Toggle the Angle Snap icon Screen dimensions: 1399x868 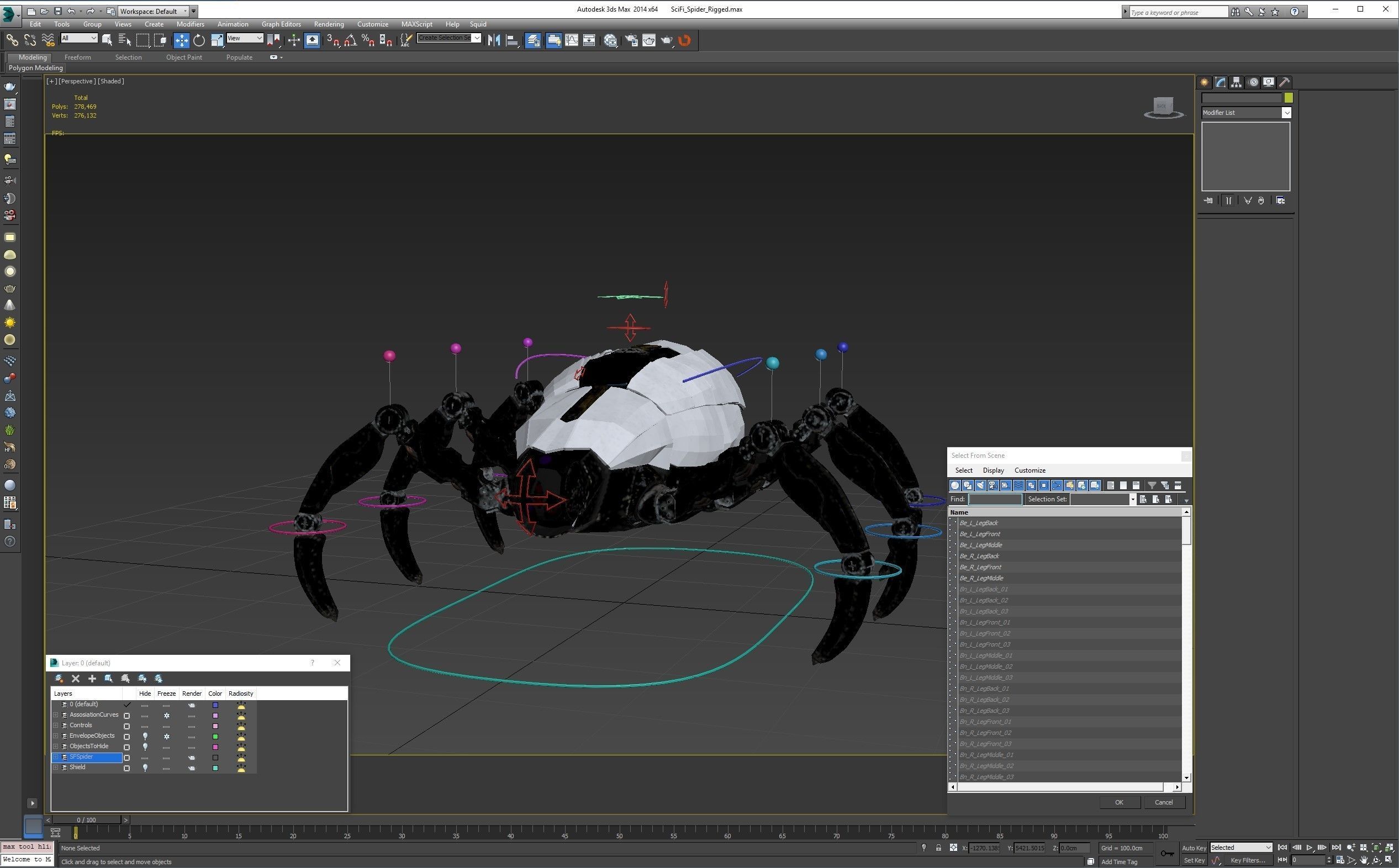click(350, 40)
